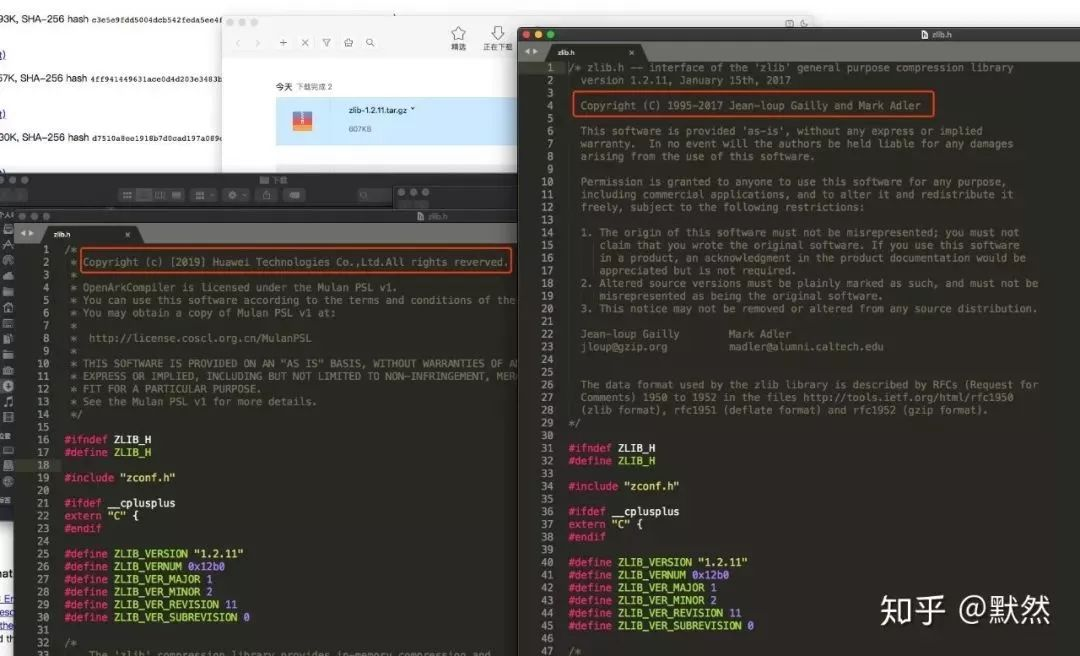Image resolution: width=1080 pixels, height=656 pixels.
Task: Click 607KB size under the zlib download
Action: (x=360, y=129)
